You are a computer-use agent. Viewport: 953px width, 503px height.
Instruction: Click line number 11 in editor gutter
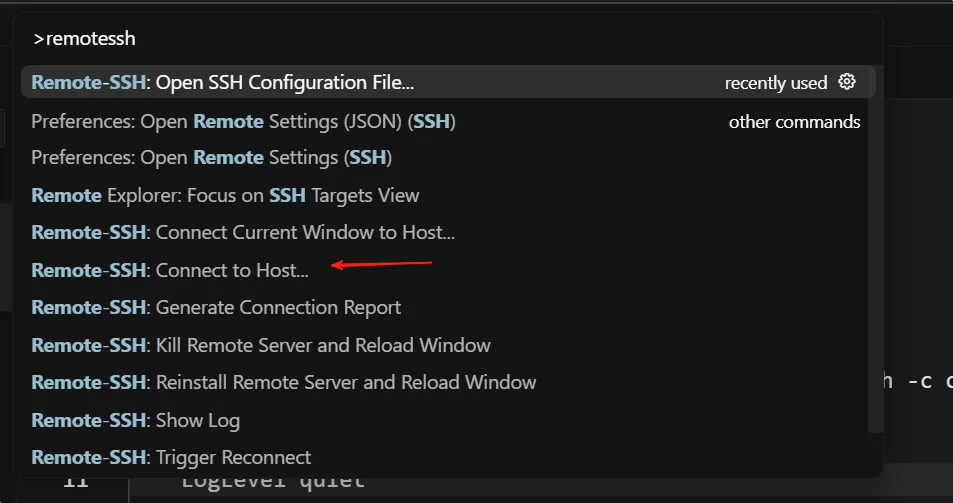pos(76,483)
